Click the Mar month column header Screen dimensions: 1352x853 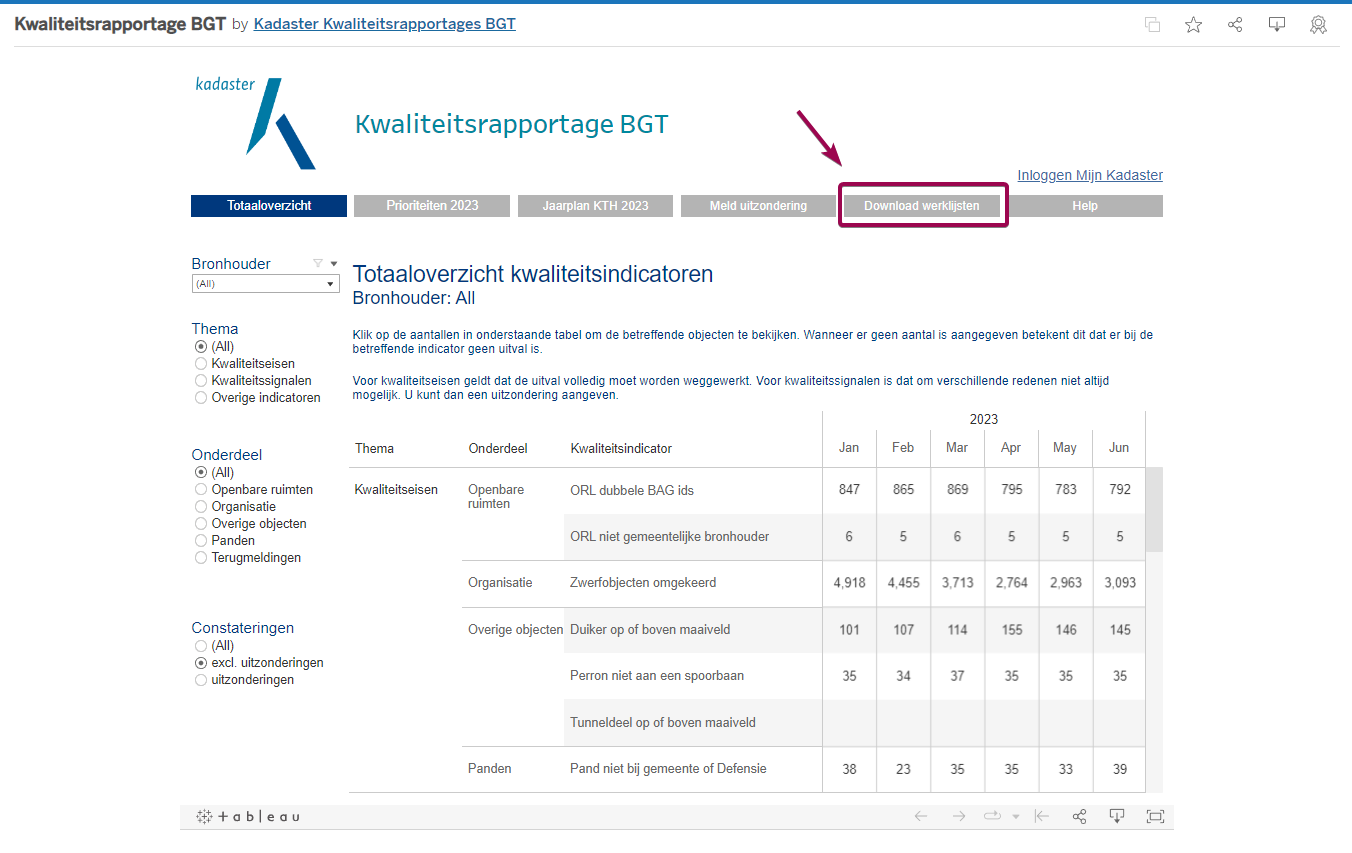957,448
